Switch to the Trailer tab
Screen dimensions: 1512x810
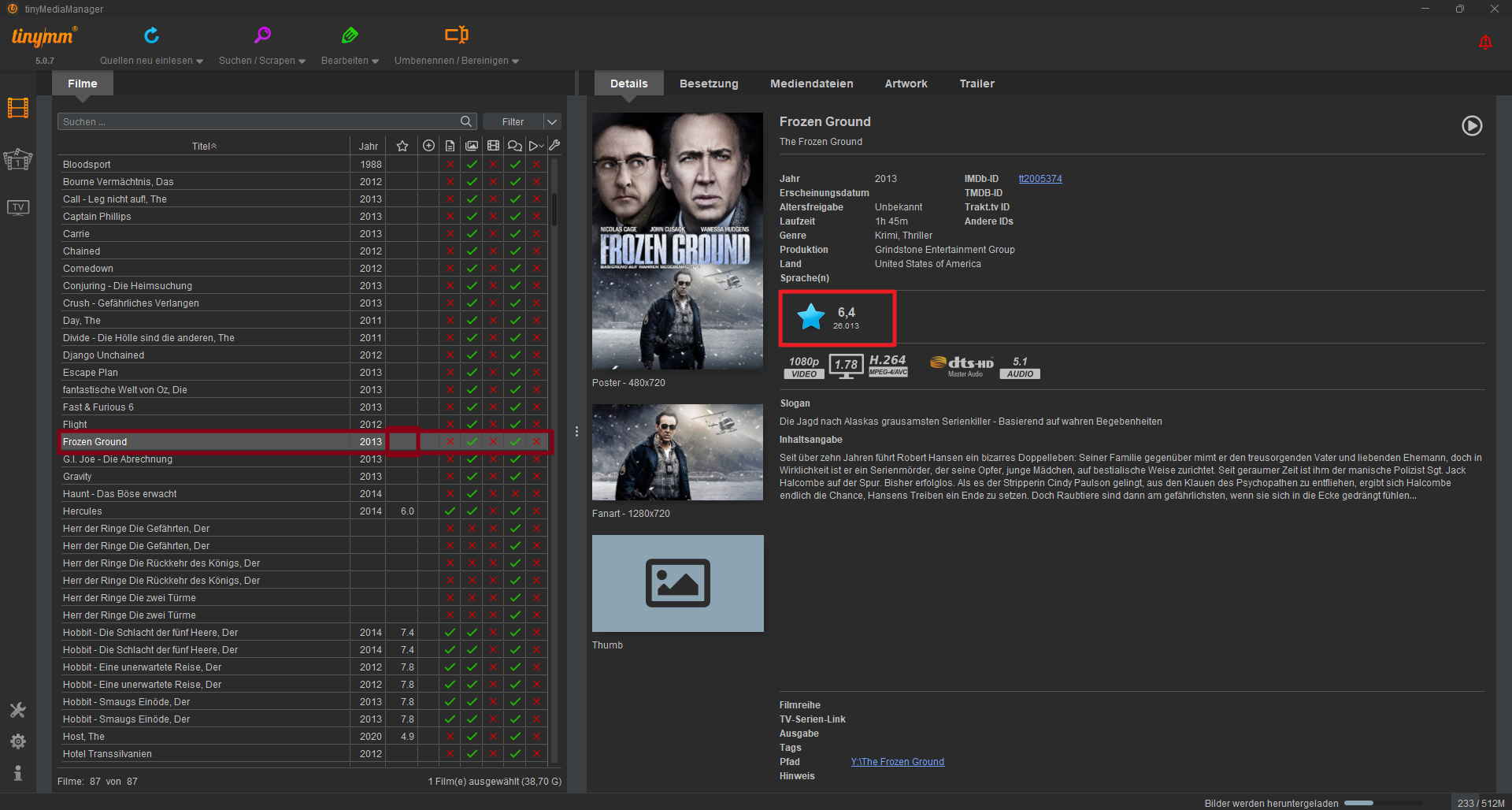click(976, 84)
